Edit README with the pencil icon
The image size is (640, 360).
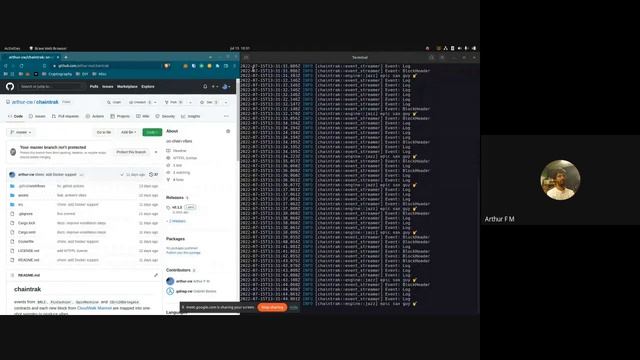[156, 276]
